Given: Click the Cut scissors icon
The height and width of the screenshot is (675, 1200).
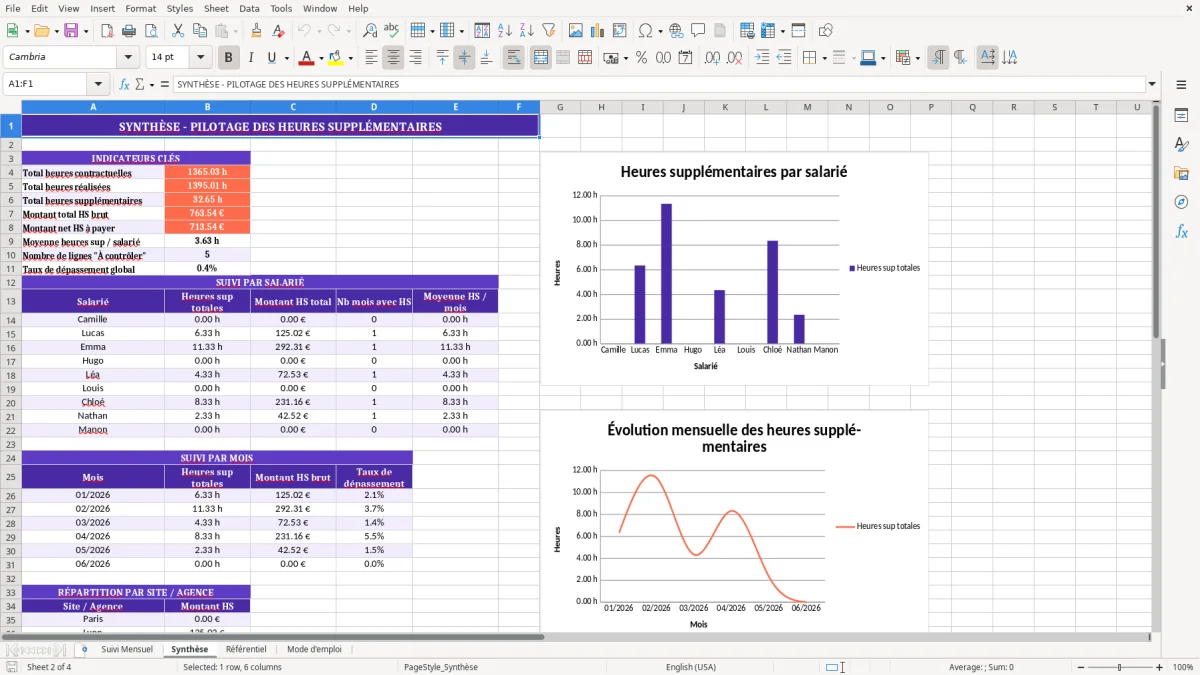Looking at the screenshot, I should [x=177, y=31].
